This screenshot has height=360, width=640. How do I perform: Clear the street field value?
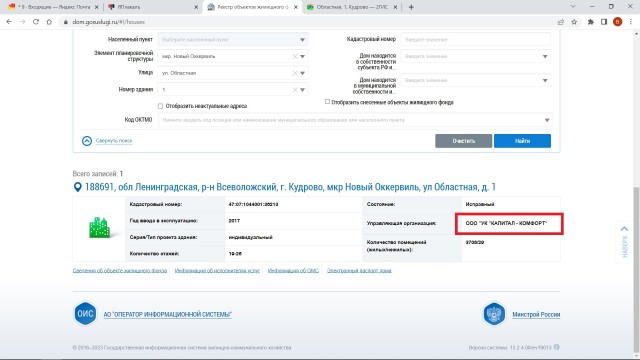295,73
